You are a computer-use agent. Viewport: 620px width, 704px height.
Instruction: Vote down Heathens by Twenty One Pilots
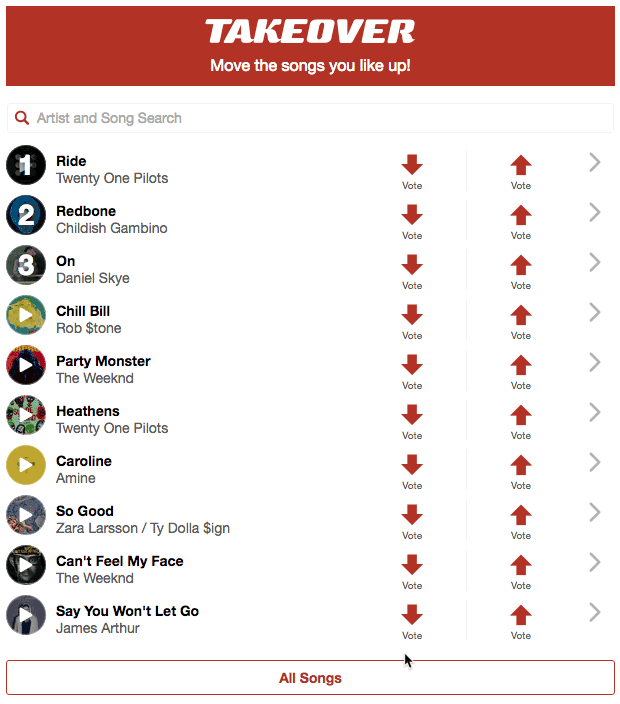[412, 422]
